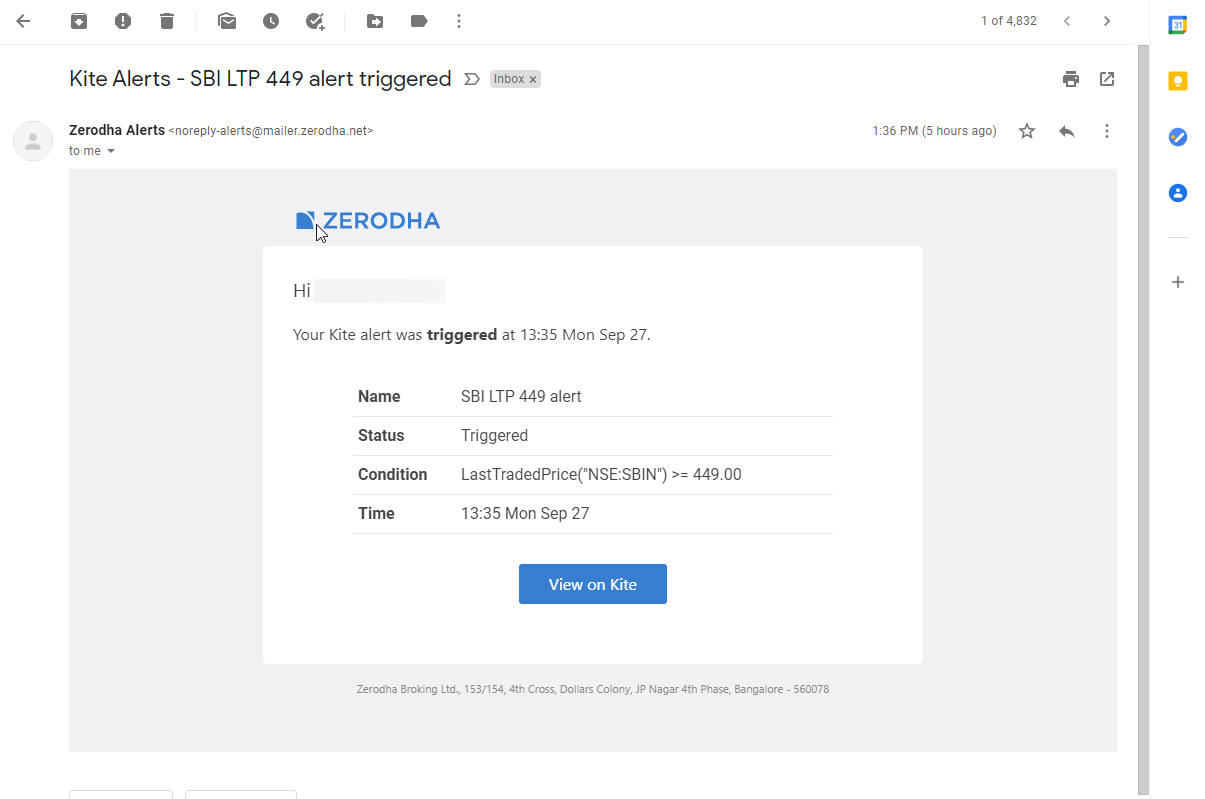Screen dimensions: 1205x799
Task: Go back to the inbox list
Action: pos(23,21)
